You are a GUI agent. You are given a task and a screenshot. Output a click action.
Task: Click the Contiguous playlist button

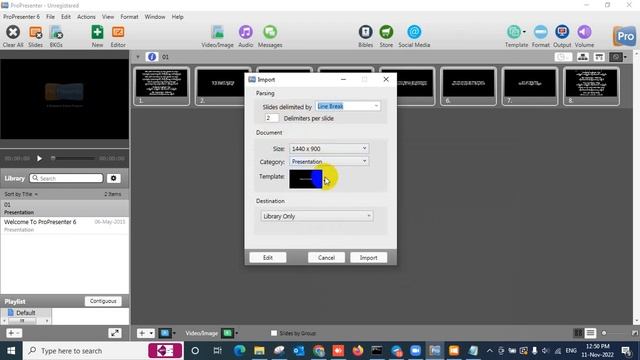coord(103,301)
